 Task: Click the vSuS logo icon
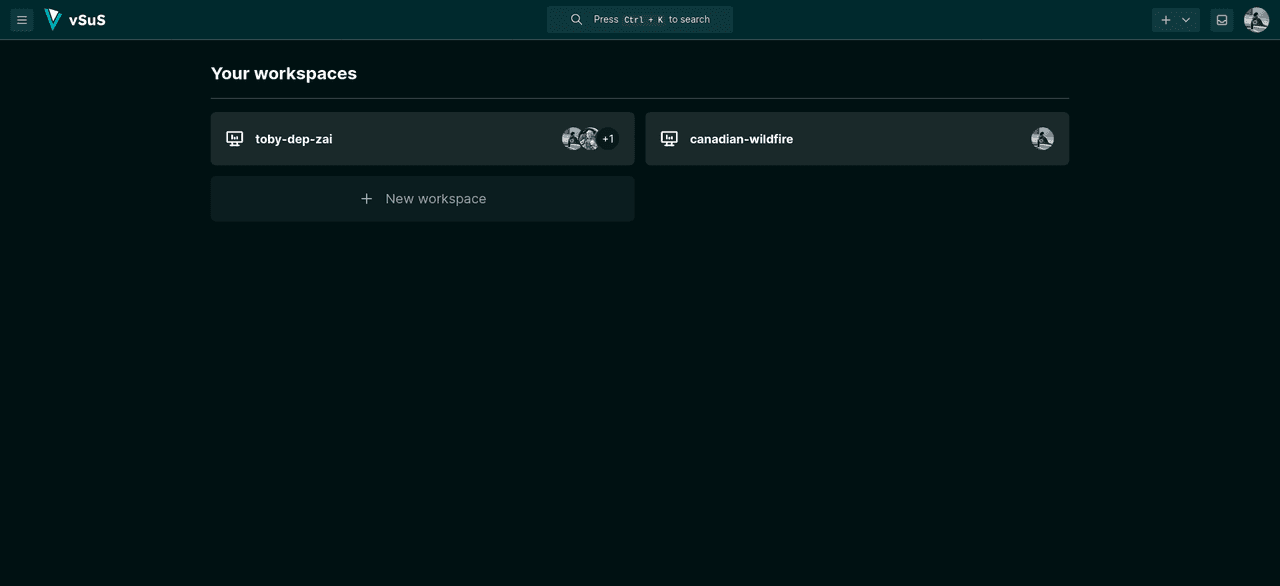pos(53,20)
